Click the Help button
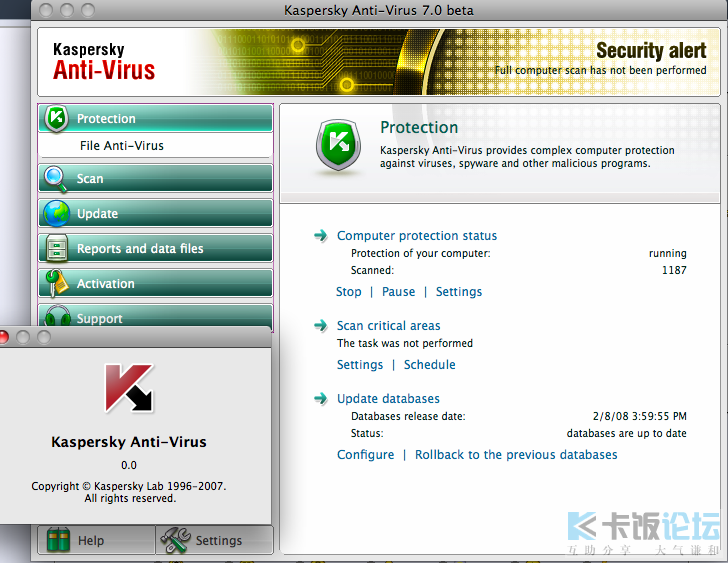This screenshot has height=563, width=728. point(96,540)
